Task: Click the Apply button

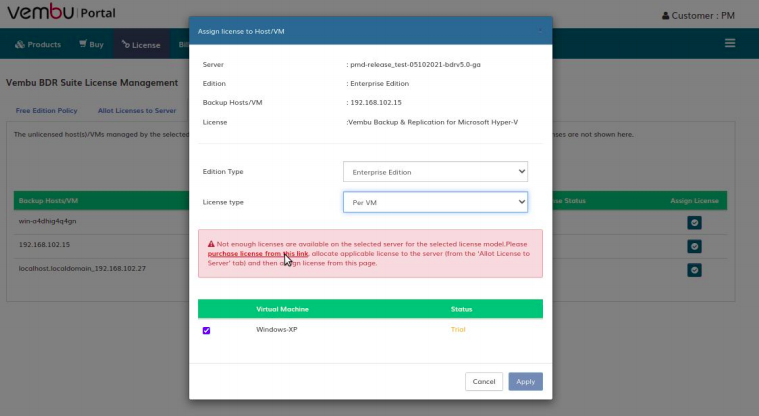Action: pyautogui.click(x=525, y=382)
